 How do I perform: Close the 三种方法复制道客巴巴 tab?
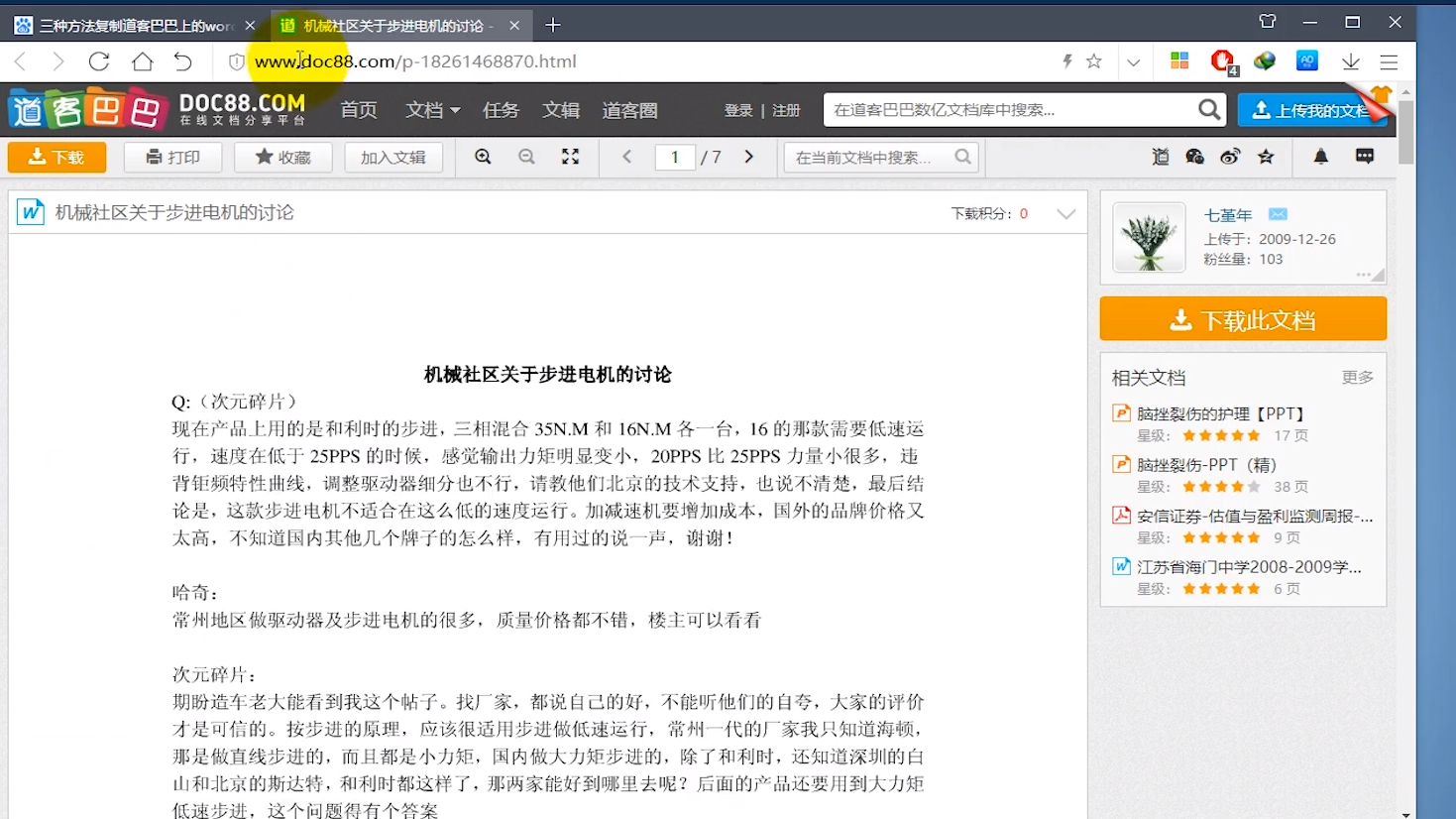coord(250,26)
